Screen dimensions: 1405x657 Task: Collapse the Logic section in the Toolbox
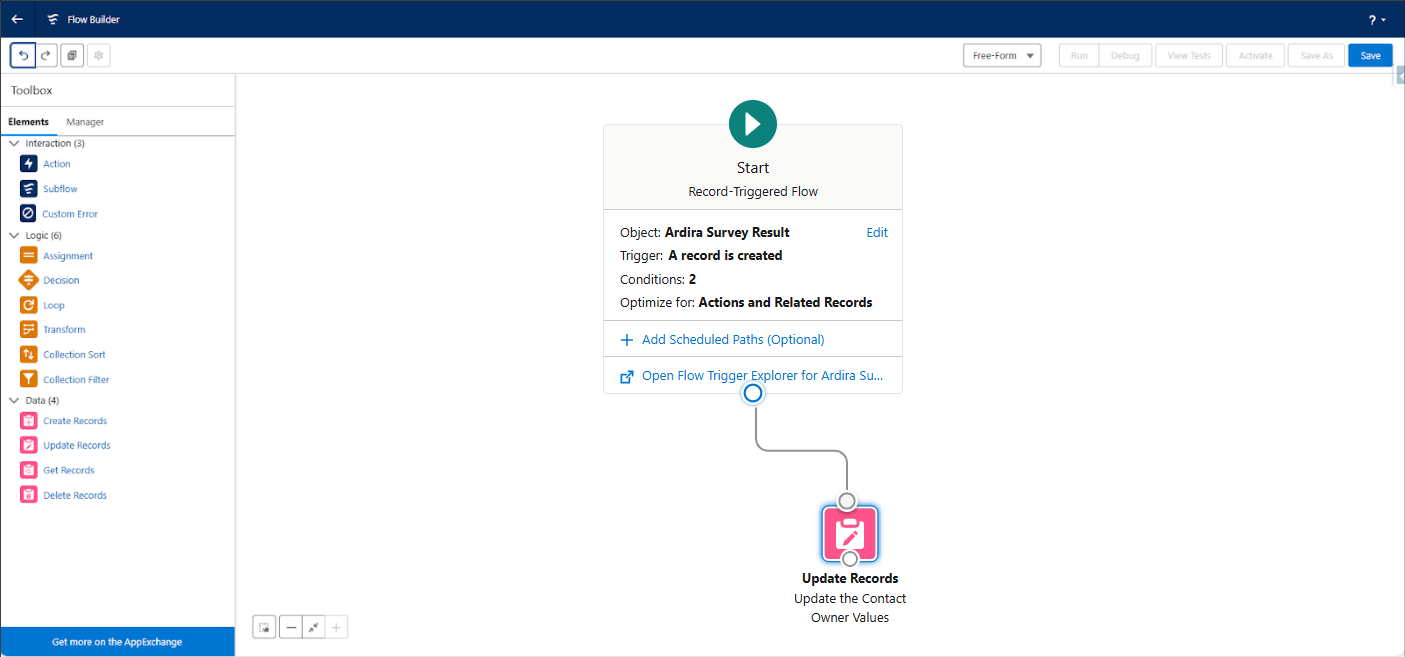coord(12,234)
